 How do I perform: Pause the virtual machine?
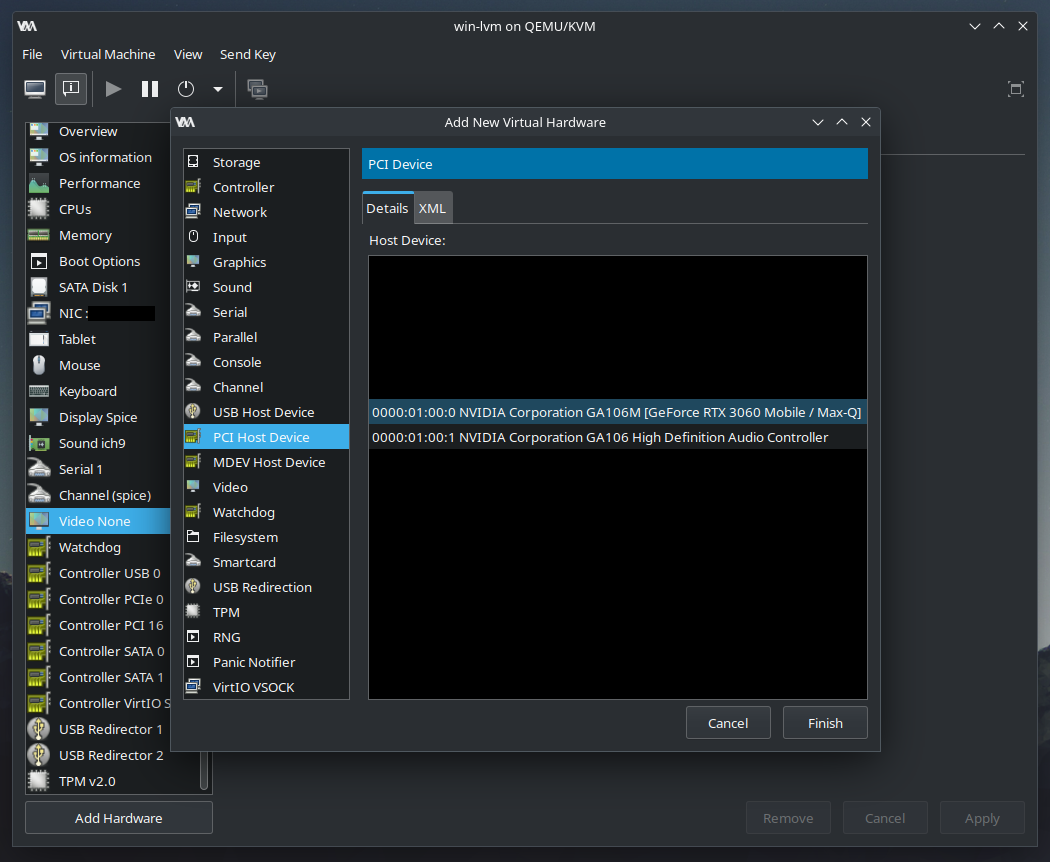pos(150,89)
